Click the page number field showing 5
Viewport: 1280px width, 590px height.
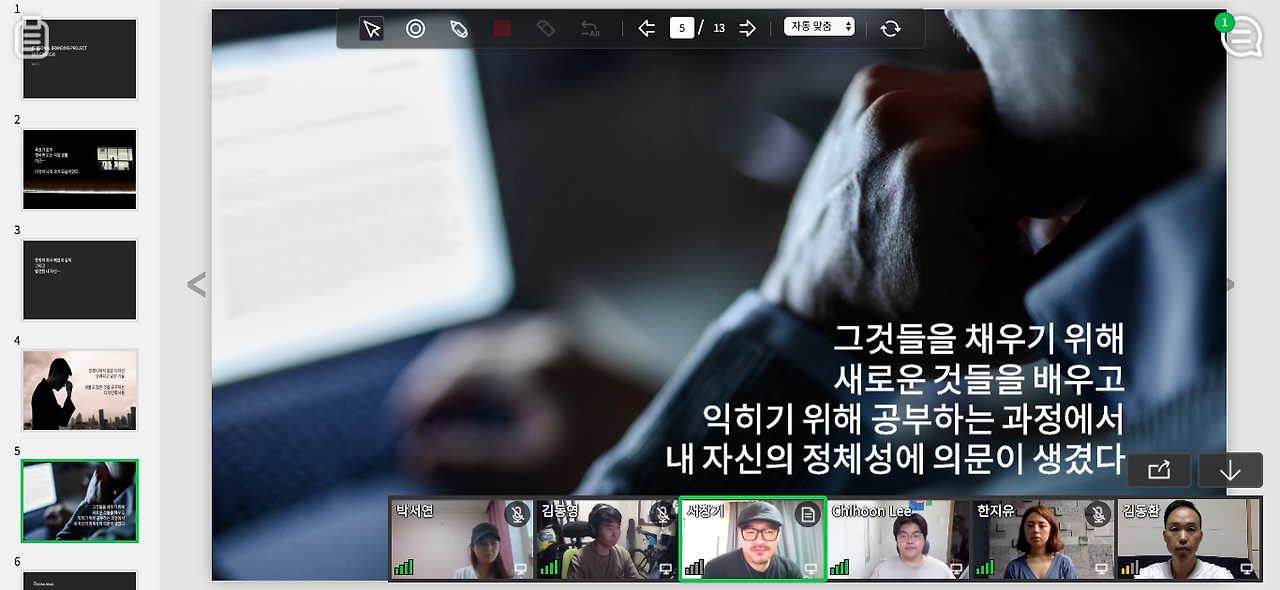click(x=682, y=28)
